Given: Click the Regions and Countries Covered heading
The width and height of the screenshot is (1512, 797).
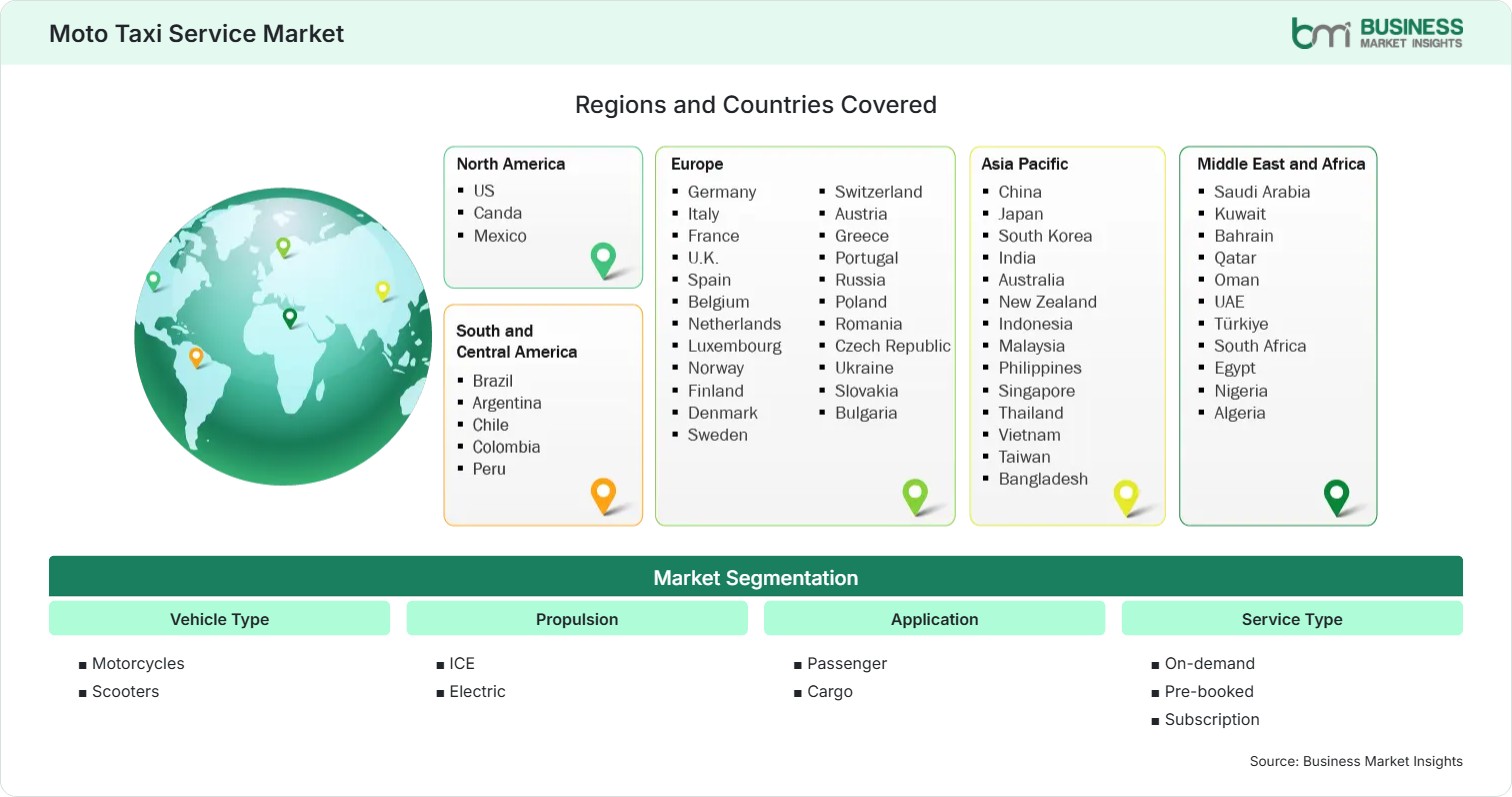Looking at the screenshot, I should pos(756,104).
